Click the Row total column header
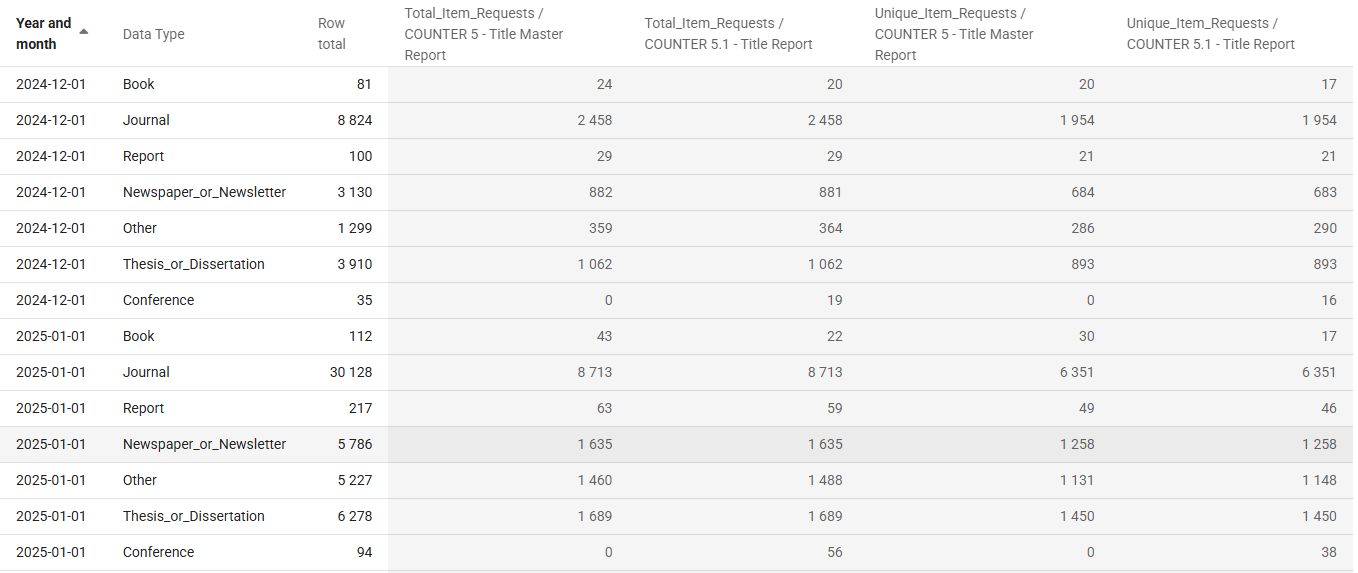The image size is (1358, 573). pyautogui.click(x=332, y=34)
